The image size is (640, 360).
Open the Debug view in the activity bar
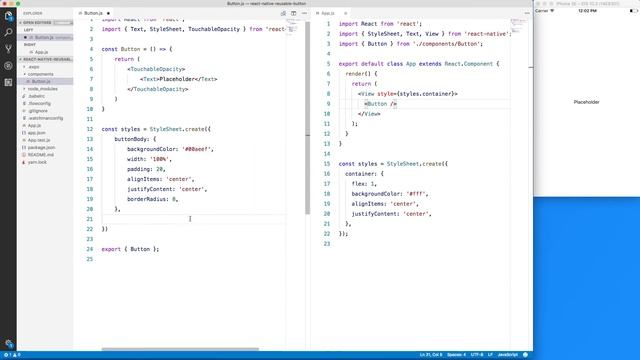point(8,66)
